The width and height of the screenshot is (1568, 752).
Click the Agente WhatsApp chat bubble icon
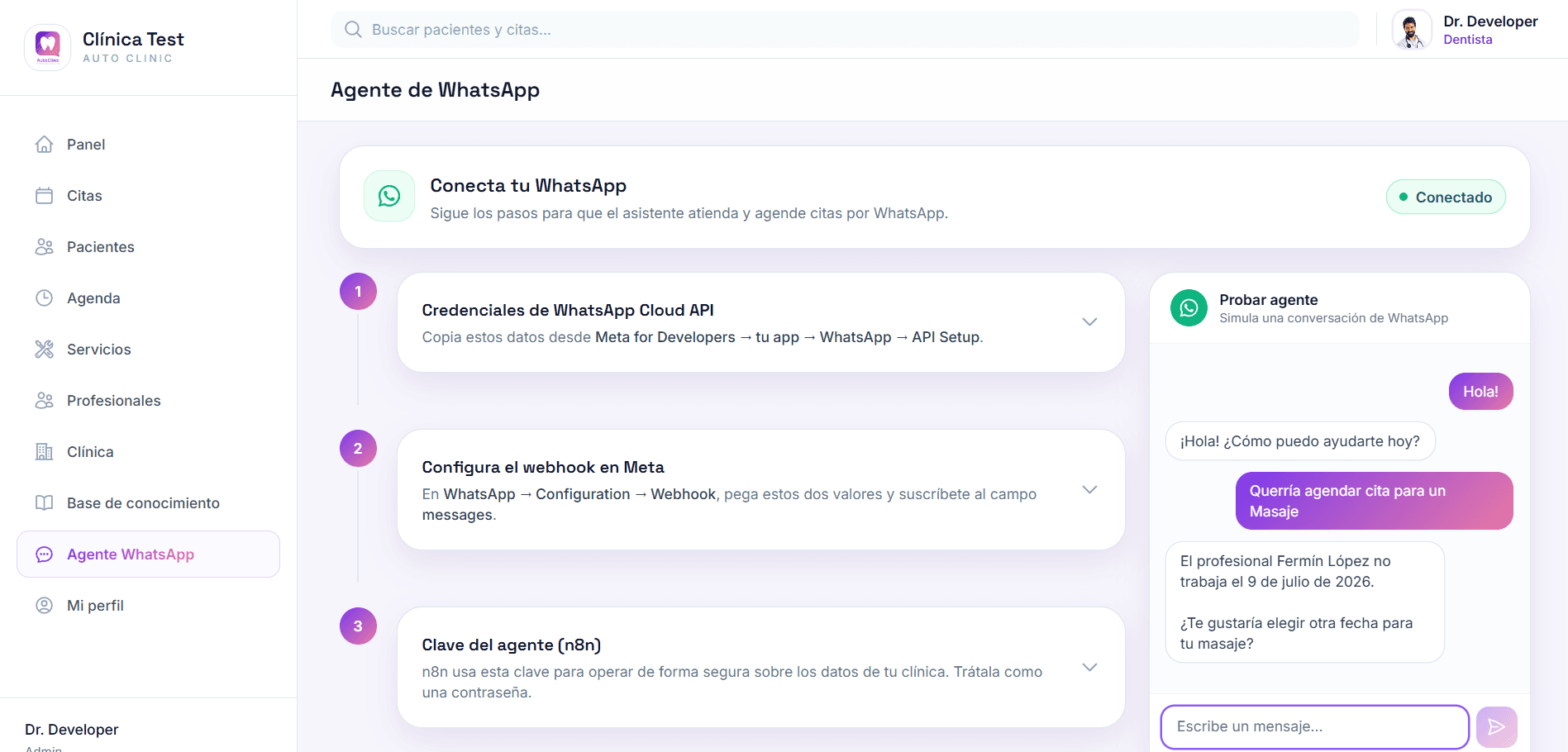pos(45,554)
